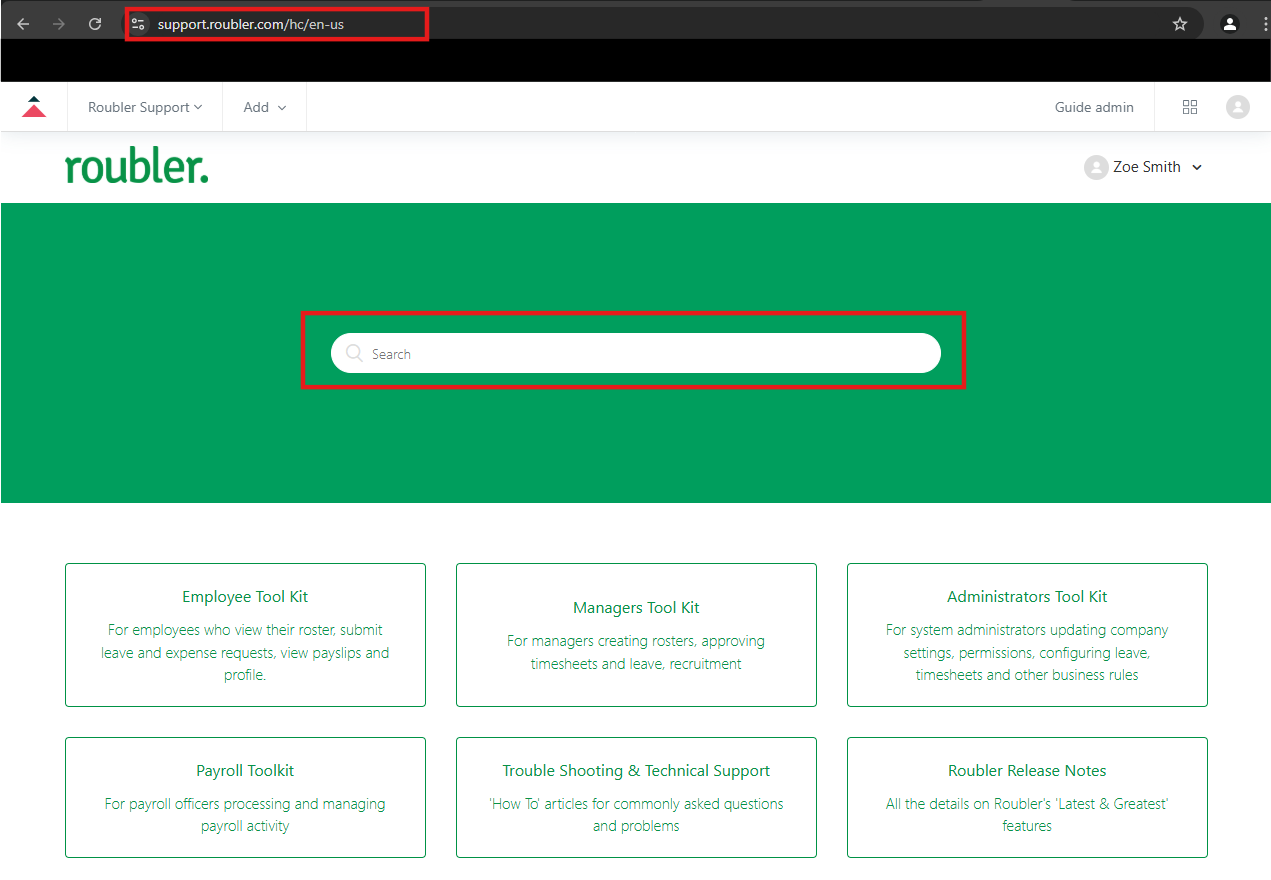Reload the page with the refresh icon
Image resolution: width=1271 pixels, height=880 pixels.
pyautogui.click(x=95, y=24)
